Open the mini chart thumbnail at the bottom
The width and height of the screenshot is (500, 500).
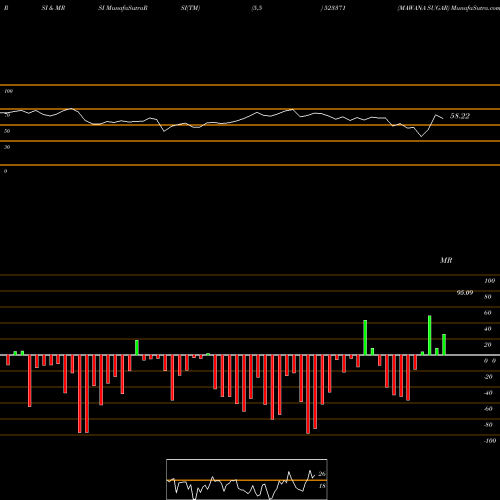coord(247,479)
